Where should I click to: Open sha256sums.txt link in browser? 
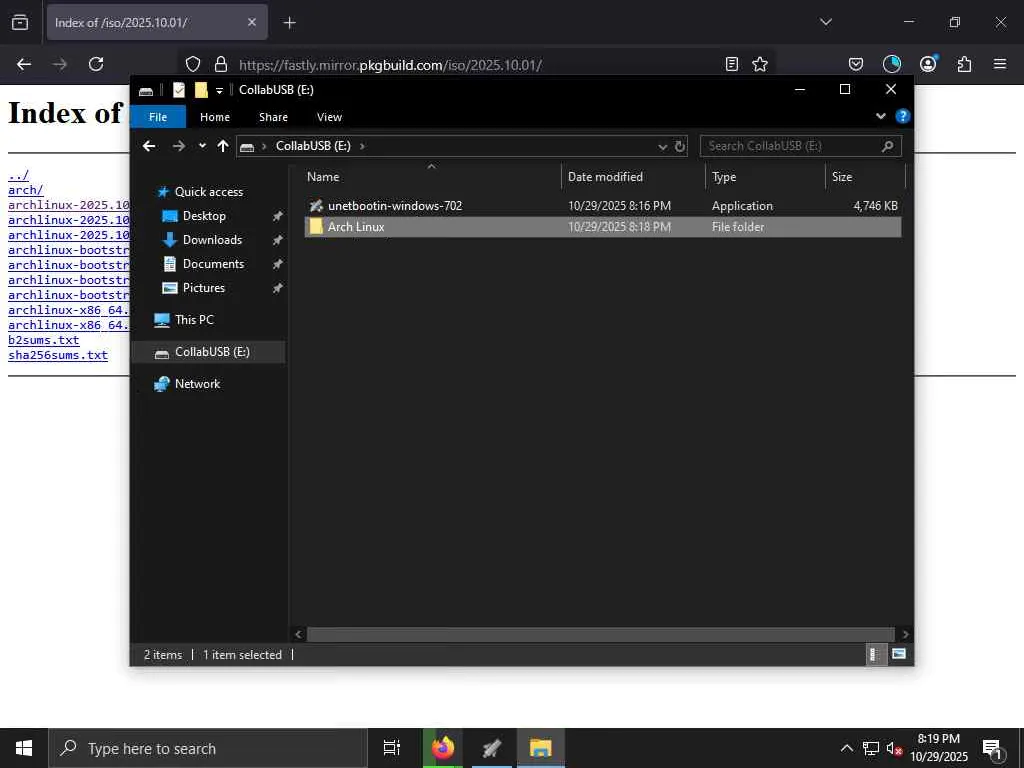click(58, 355)
